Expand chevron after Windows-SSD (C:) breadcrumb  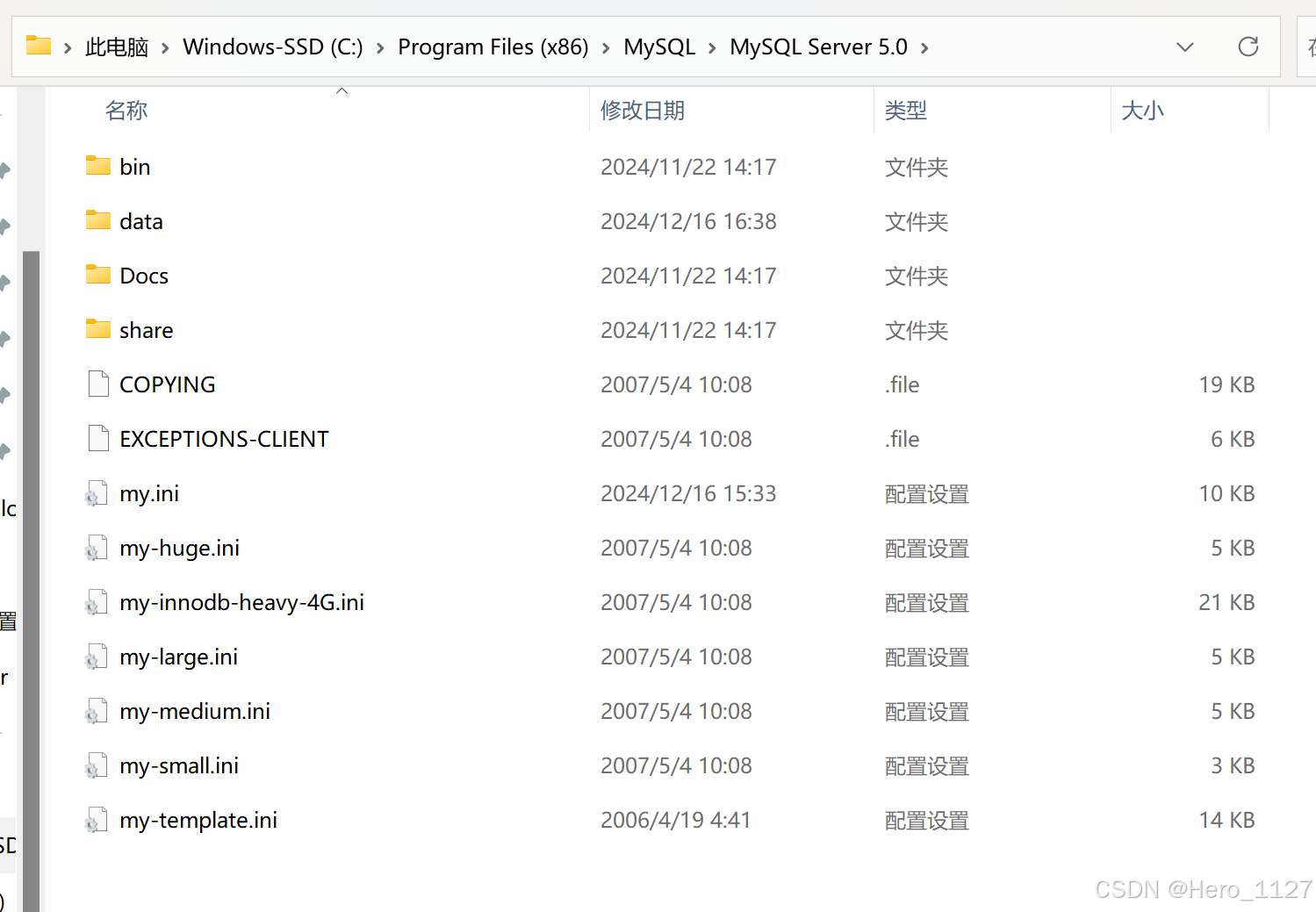(x=380, y=47)
